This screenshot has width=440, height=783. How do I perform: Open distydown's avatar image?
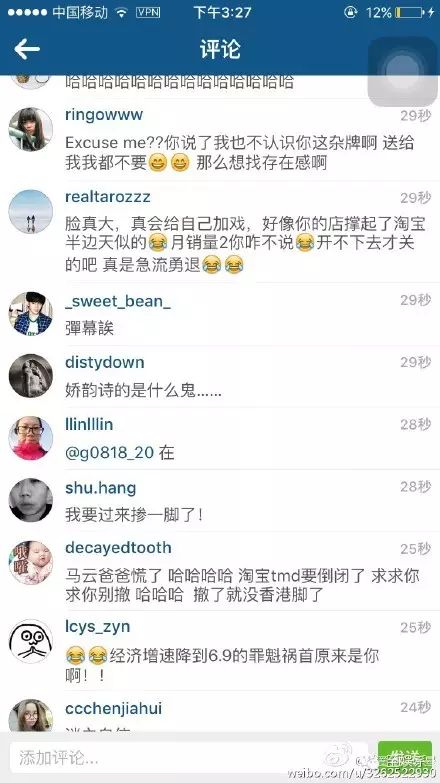coord(30,376)
